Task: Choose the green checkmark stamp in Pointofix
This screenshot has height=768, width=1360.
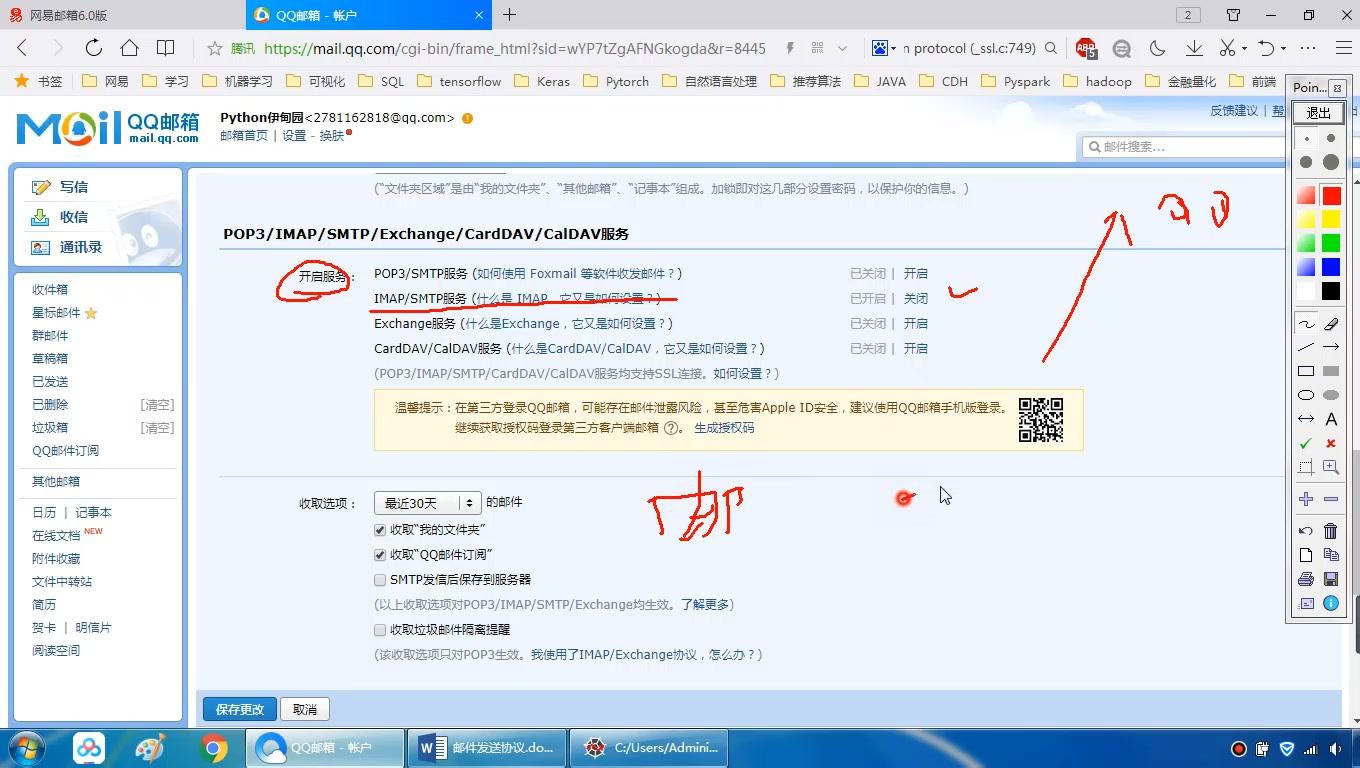Action: [x=1306, y=443]
